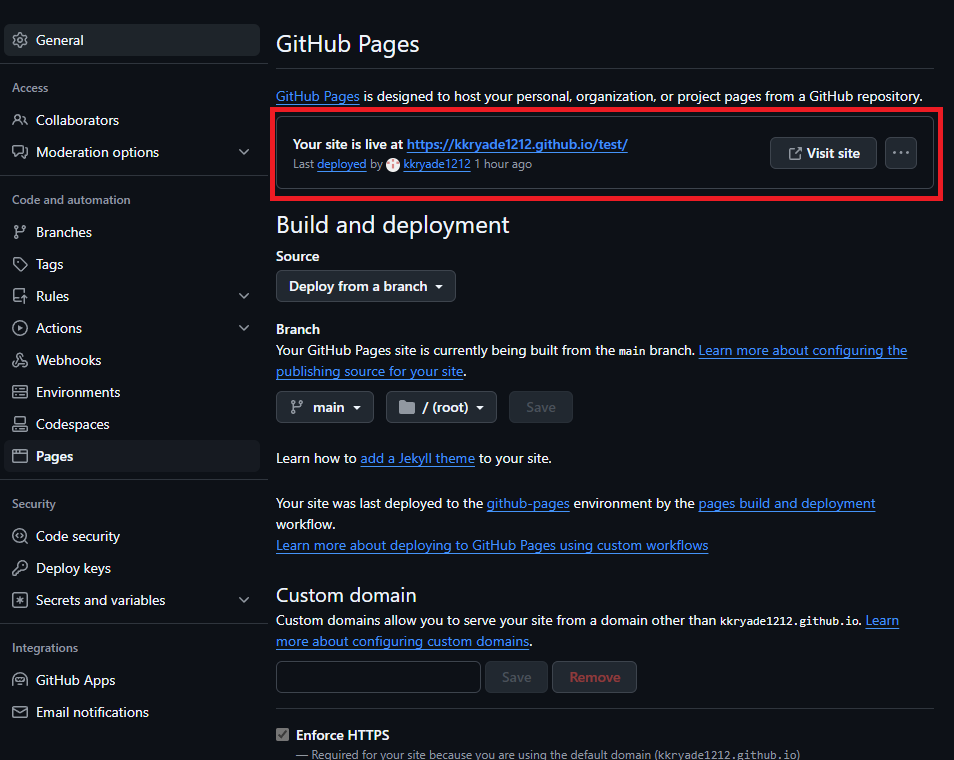
Task: Expand the Rules section chevron
Action: point(244,296)
